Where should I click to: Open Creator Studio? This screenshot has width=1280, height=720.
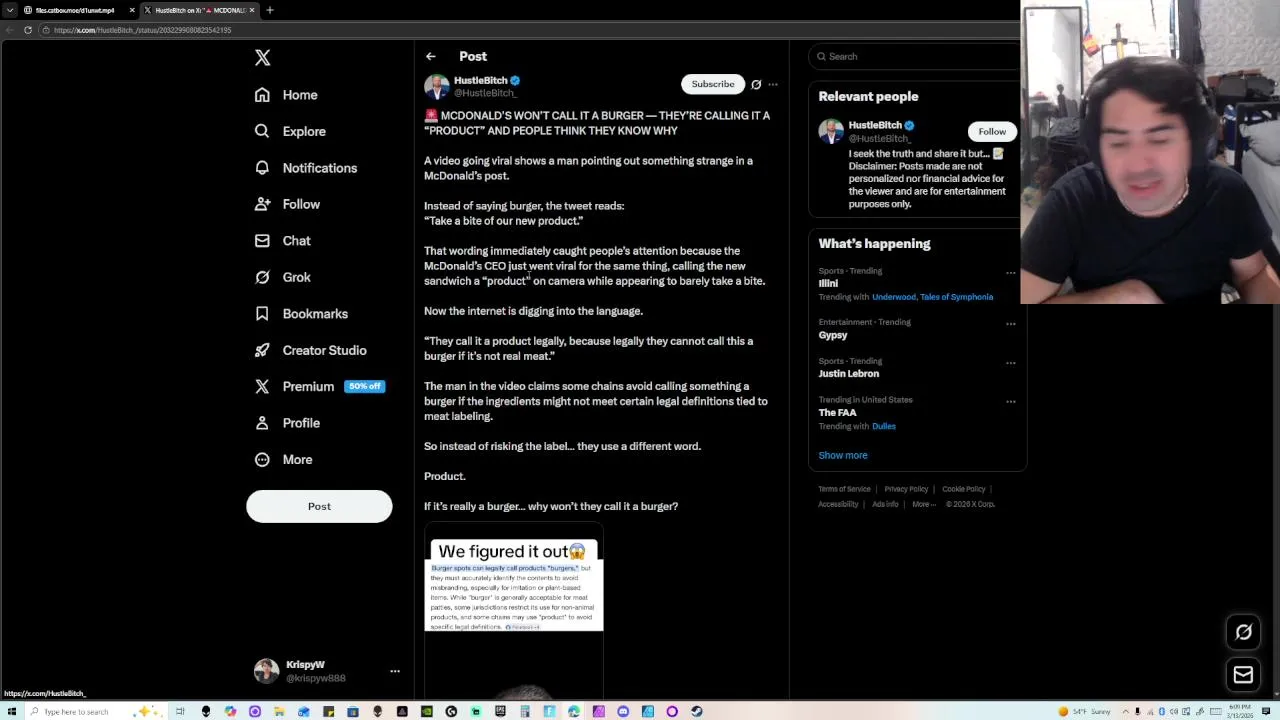point(310,350)
